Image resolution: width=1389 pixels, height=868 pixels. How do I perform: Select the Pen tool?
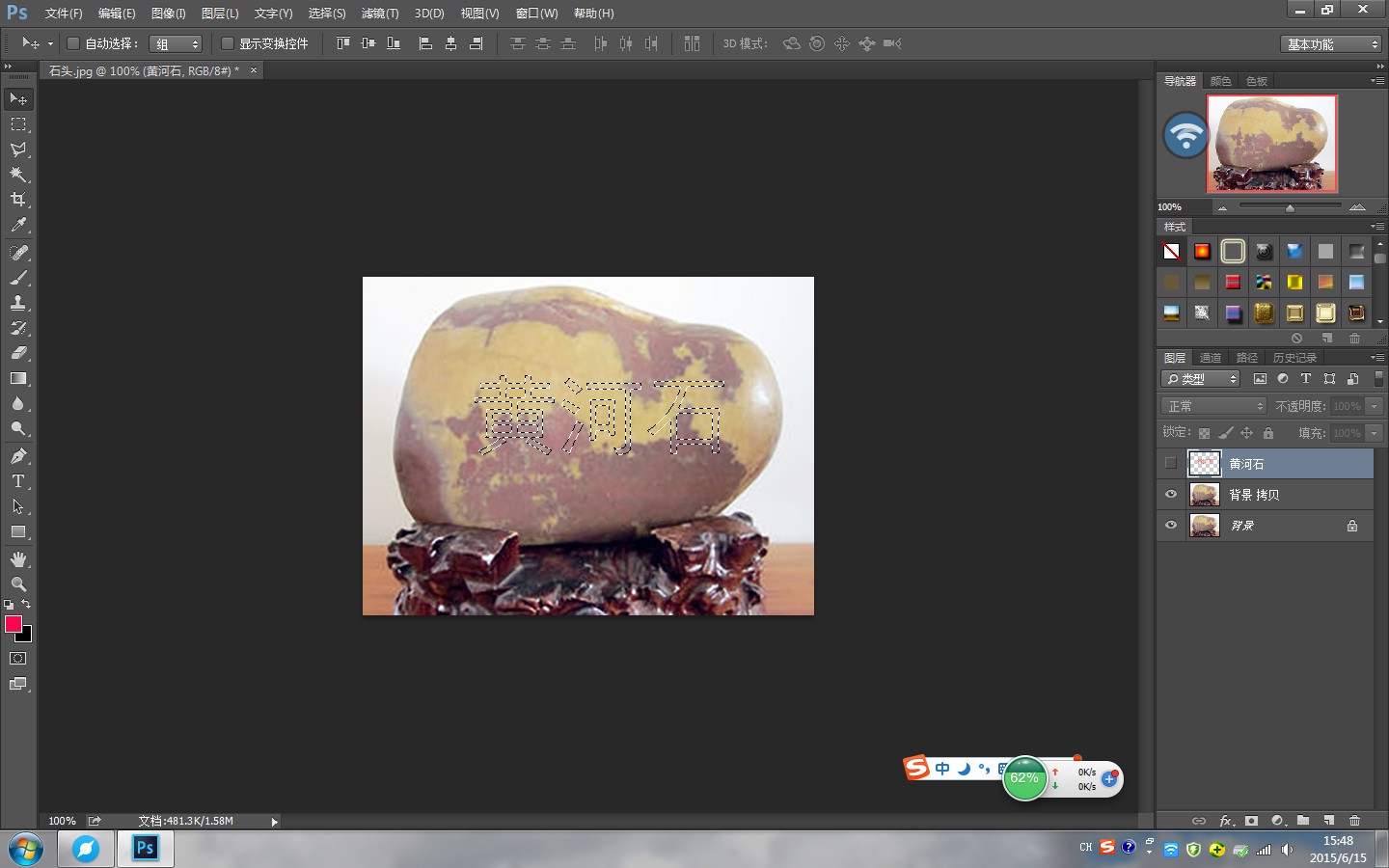pos(18,456)
